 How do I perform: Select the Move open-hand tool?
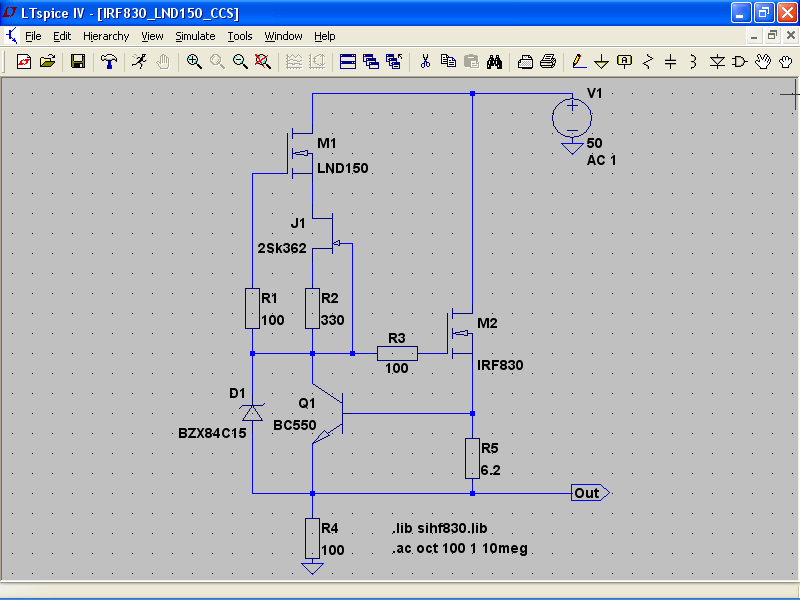coord(763,62)
